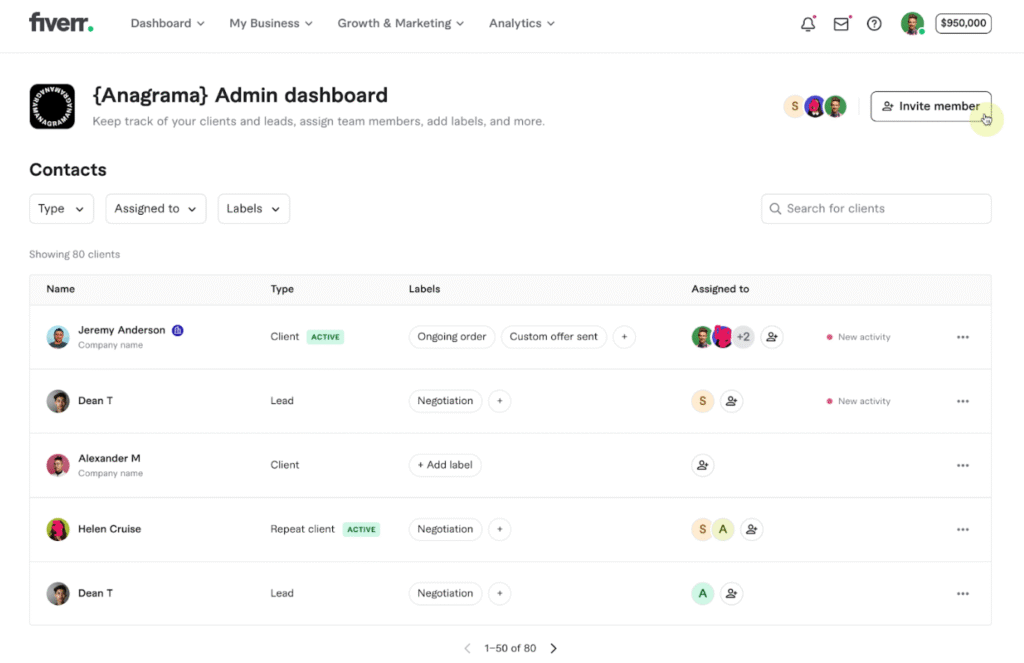The width and height of the screenshot is (1024, 663).
Task: Open the notifications bell
Action: click(x=808, y=22)
